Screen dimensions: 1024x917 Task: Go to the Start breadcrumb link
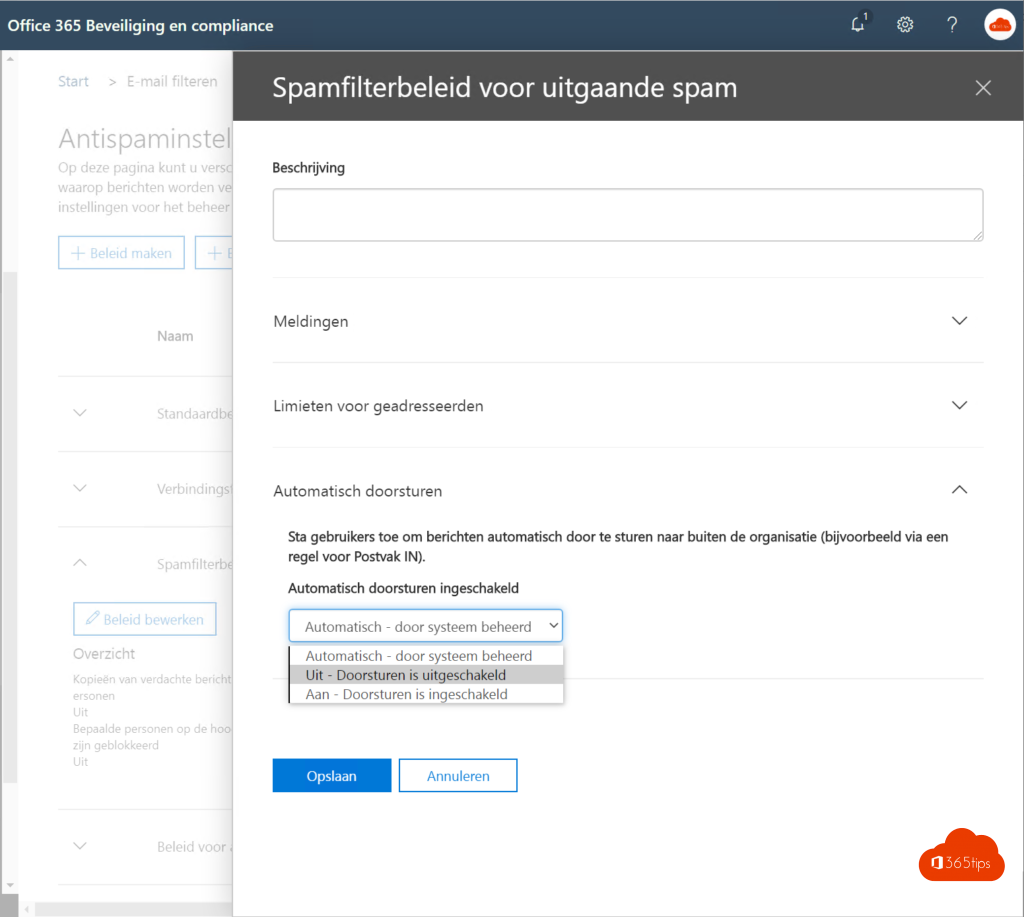[73, 82]
